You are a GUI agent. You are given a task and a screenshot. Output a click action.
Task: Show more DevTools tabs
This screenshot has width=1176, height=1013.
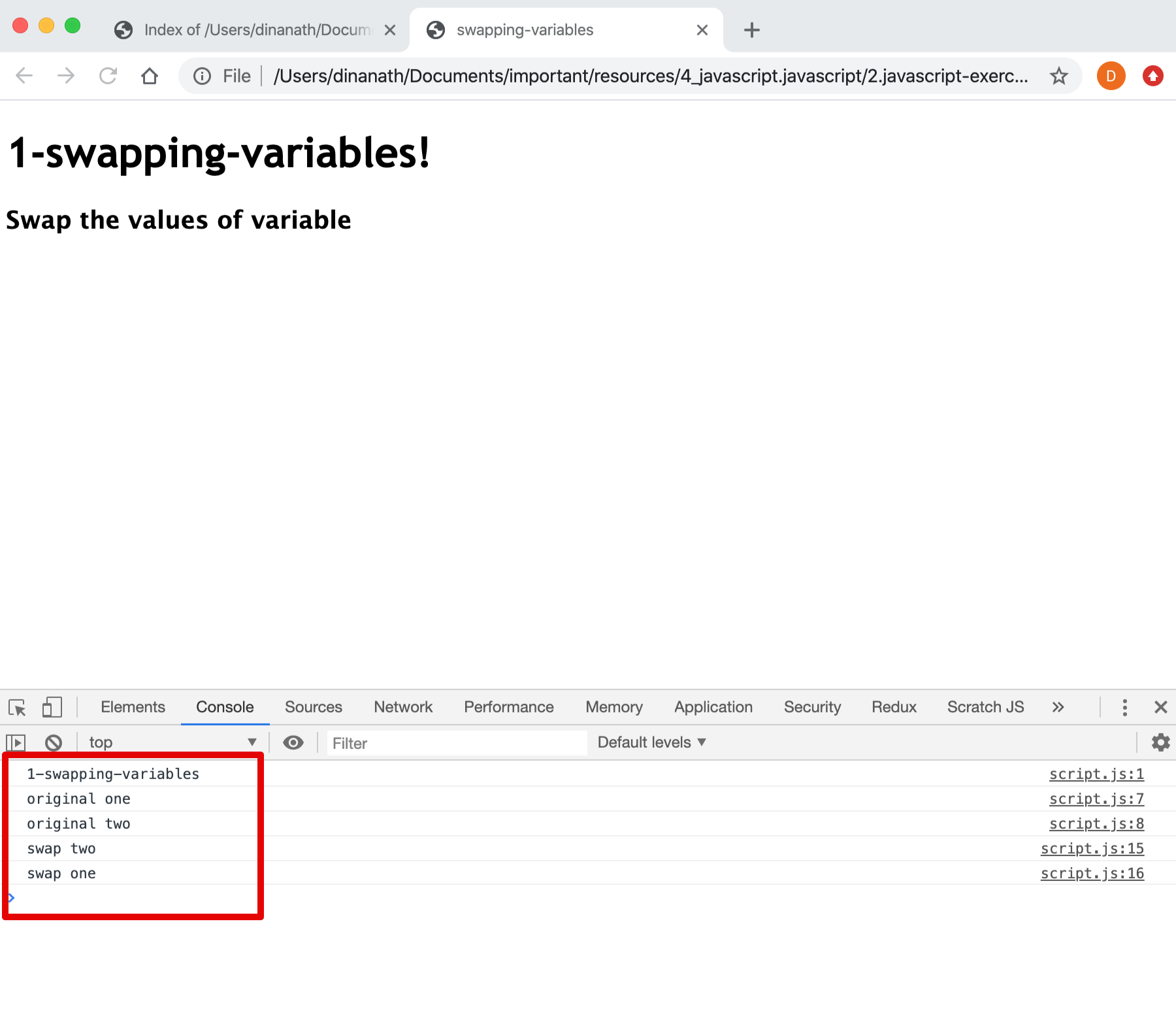1058,707
